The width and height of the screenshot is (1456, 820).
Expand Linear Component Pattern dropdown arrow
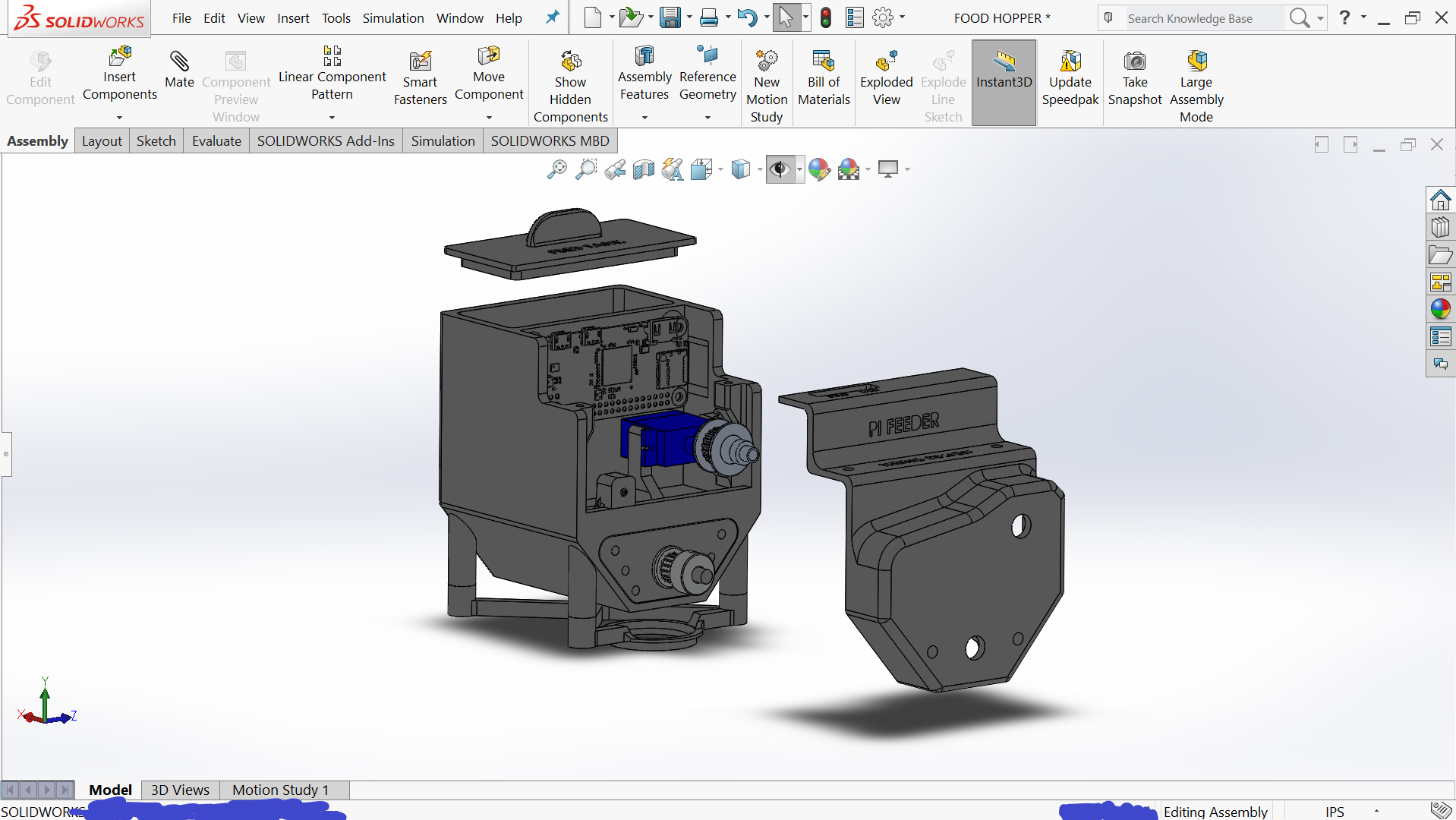[332, 118]
